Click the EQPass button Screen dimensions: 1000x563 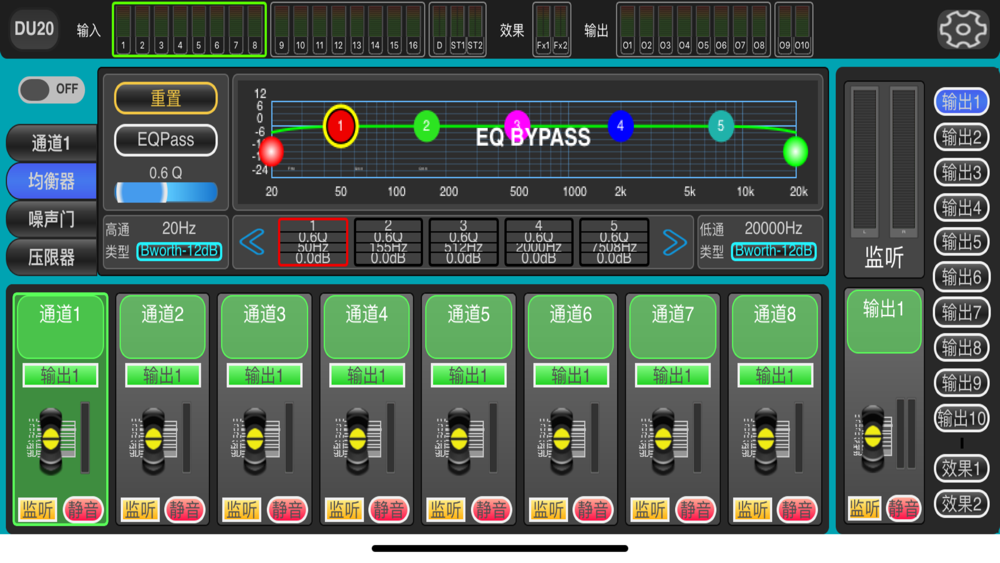166,140
